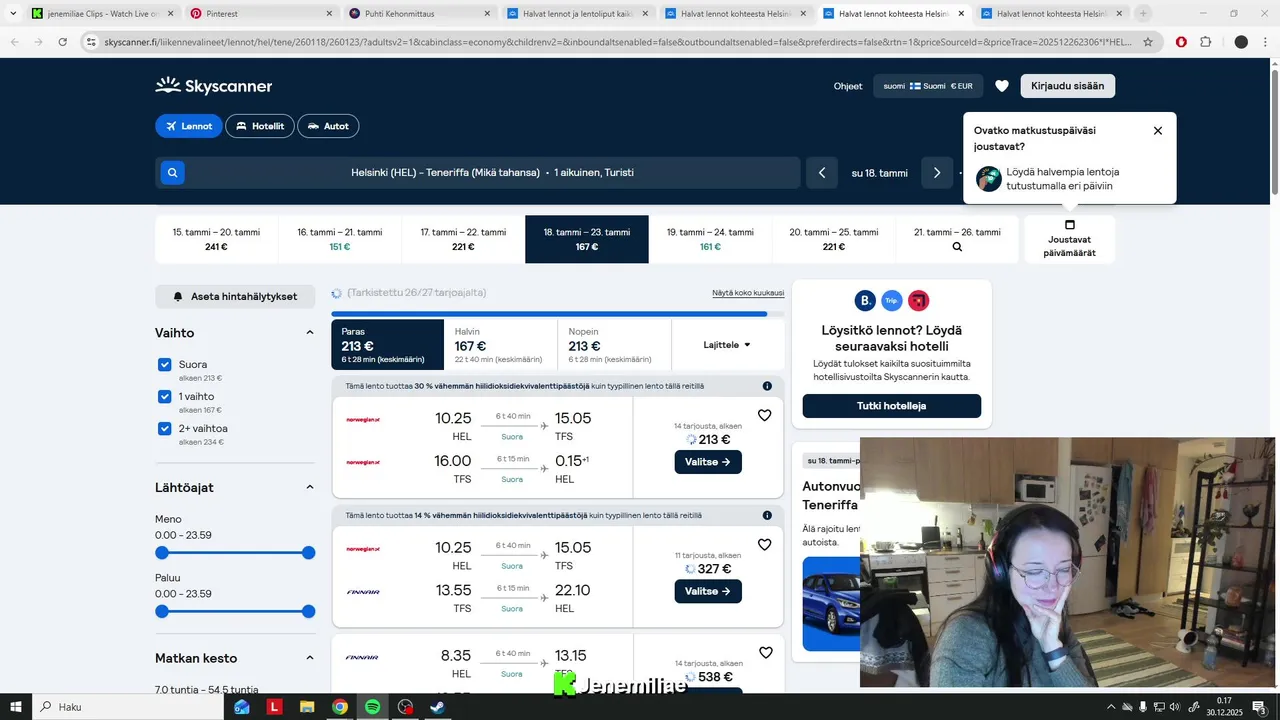Reload the page
The image size is (1280, 720).
(x=62, y=42)
